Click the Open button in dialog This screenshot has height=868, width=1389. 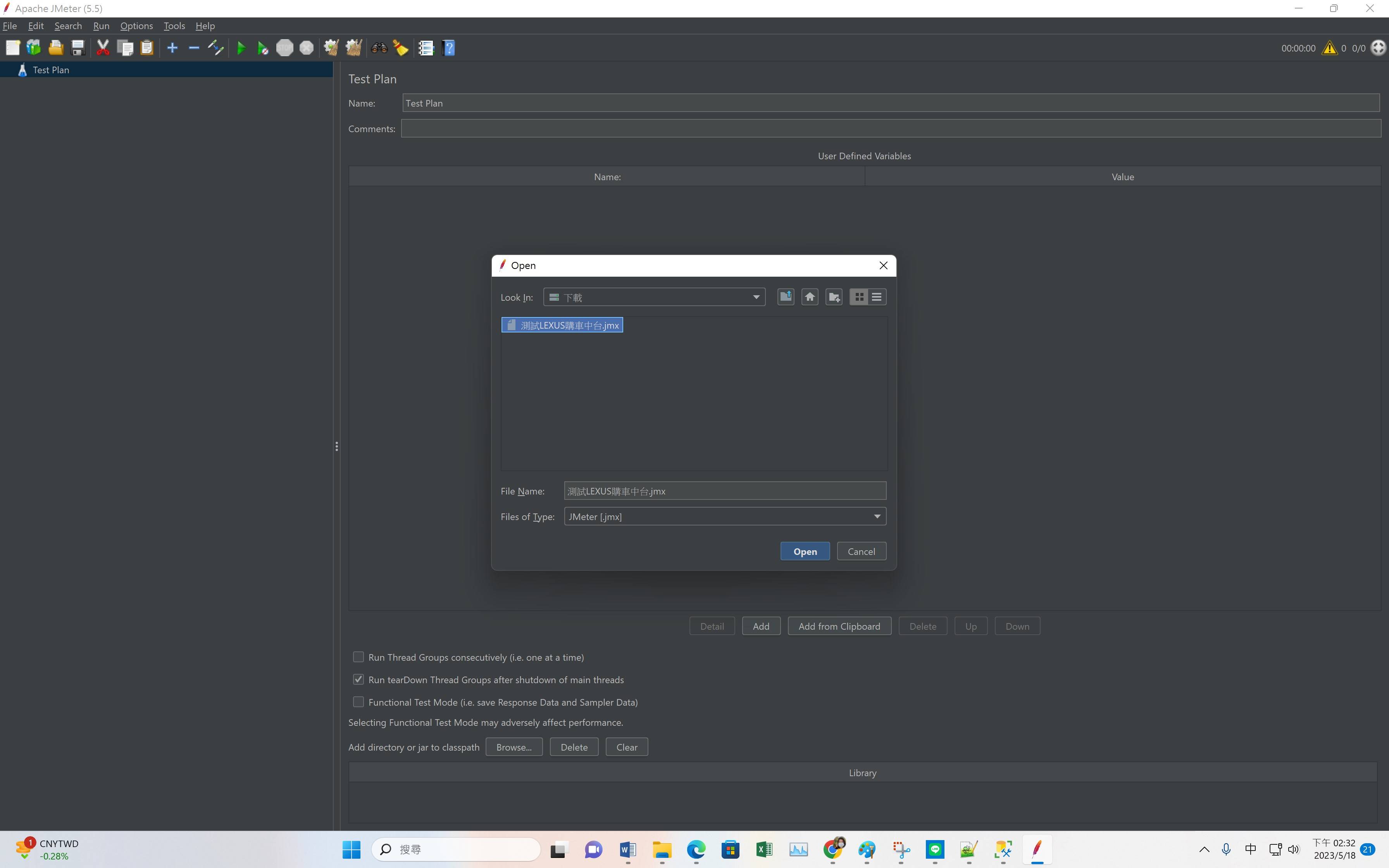pos(805,551)
